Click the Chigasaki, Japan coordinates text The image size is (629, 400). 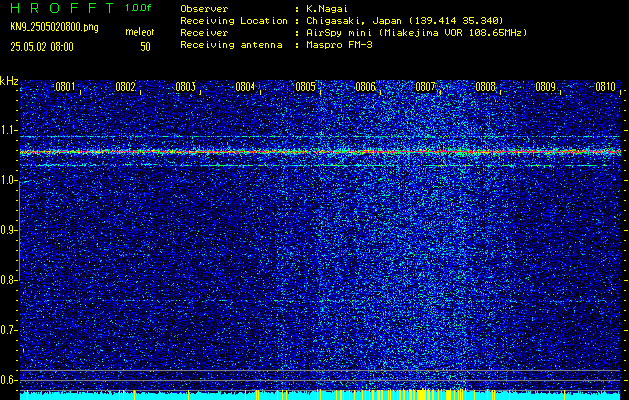[403, 21]
